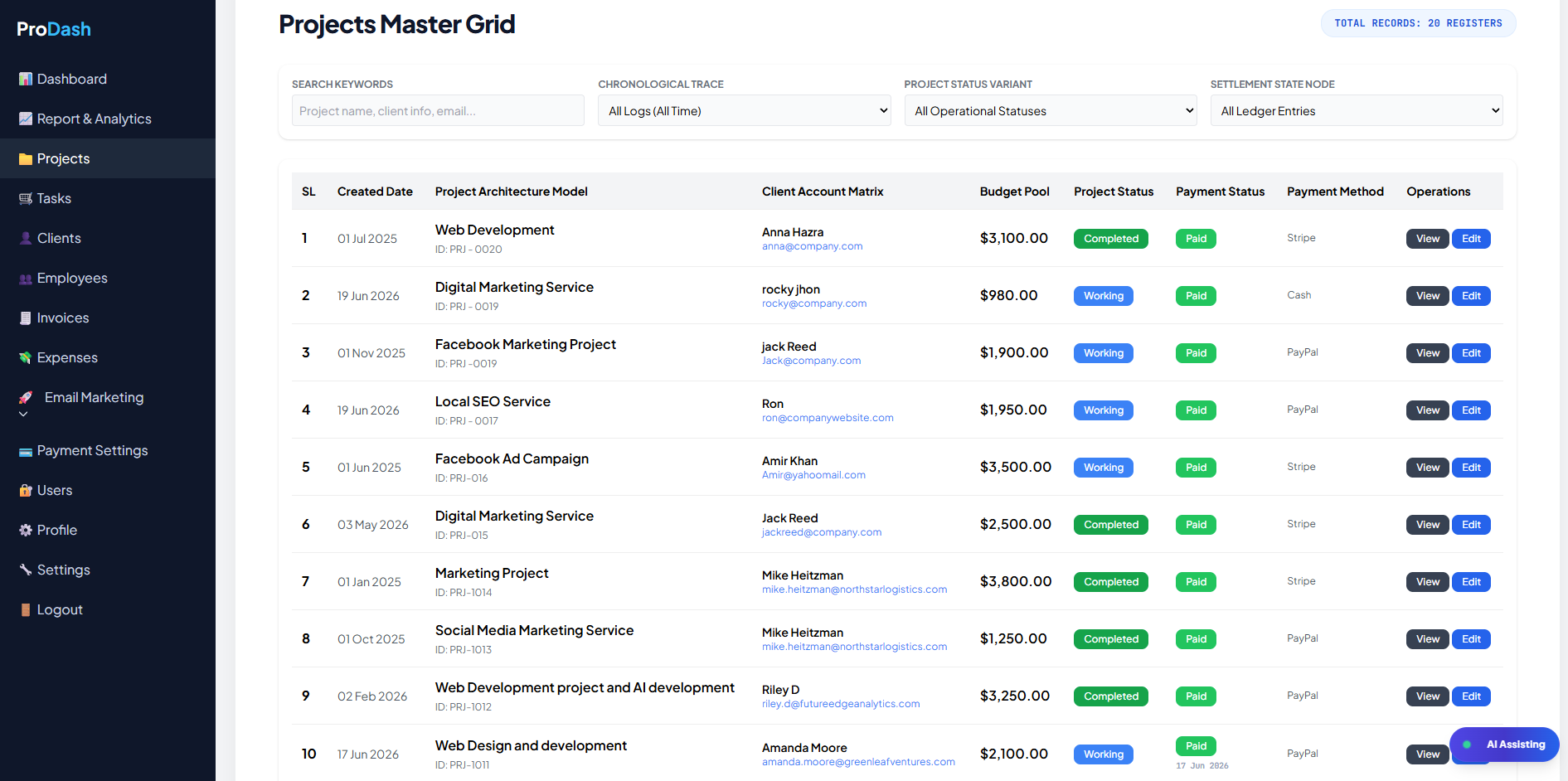This screenshot has width=1568, height=781.
Task: Open the Invoices section
Action: (108, 318)
